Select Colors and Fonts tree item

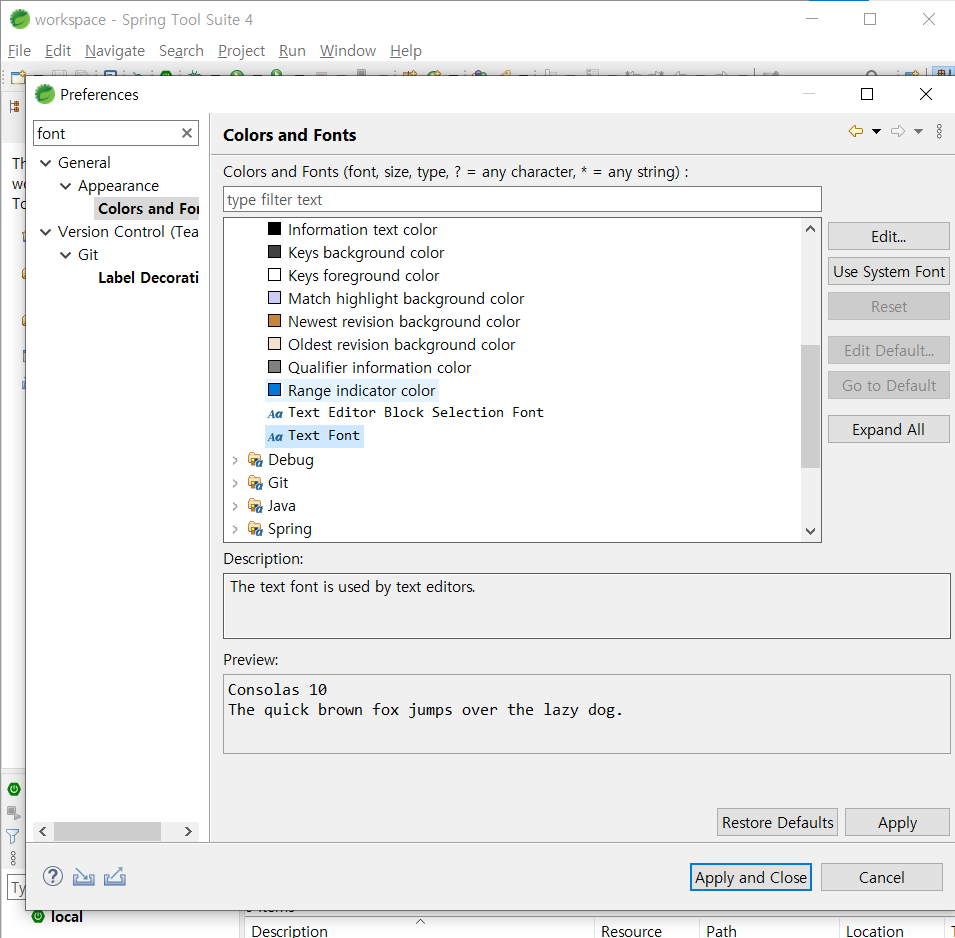click(x=148, y=208)
